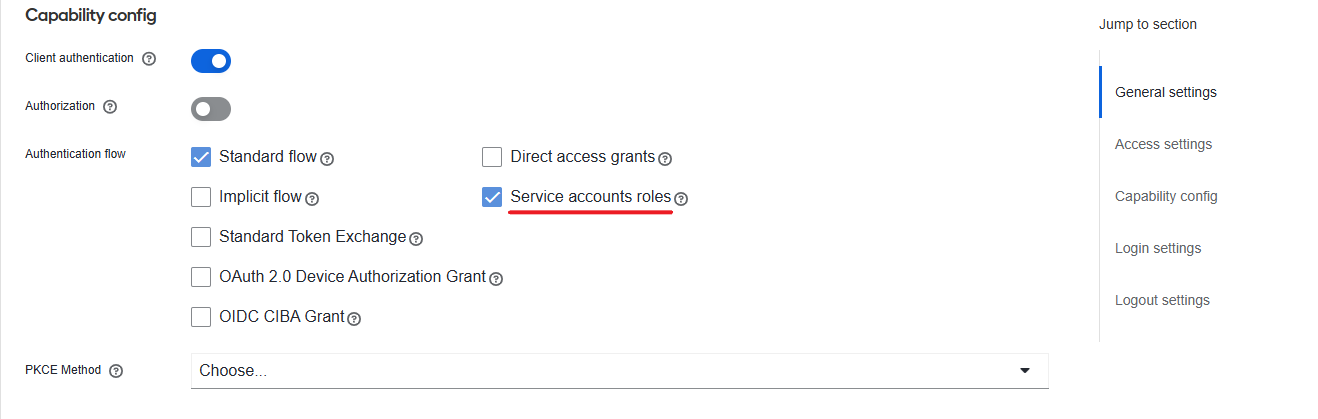Uncheck the Standard flow checkbox
Viewport: 1318px width, 419px height.
click(x=201, y=157)
